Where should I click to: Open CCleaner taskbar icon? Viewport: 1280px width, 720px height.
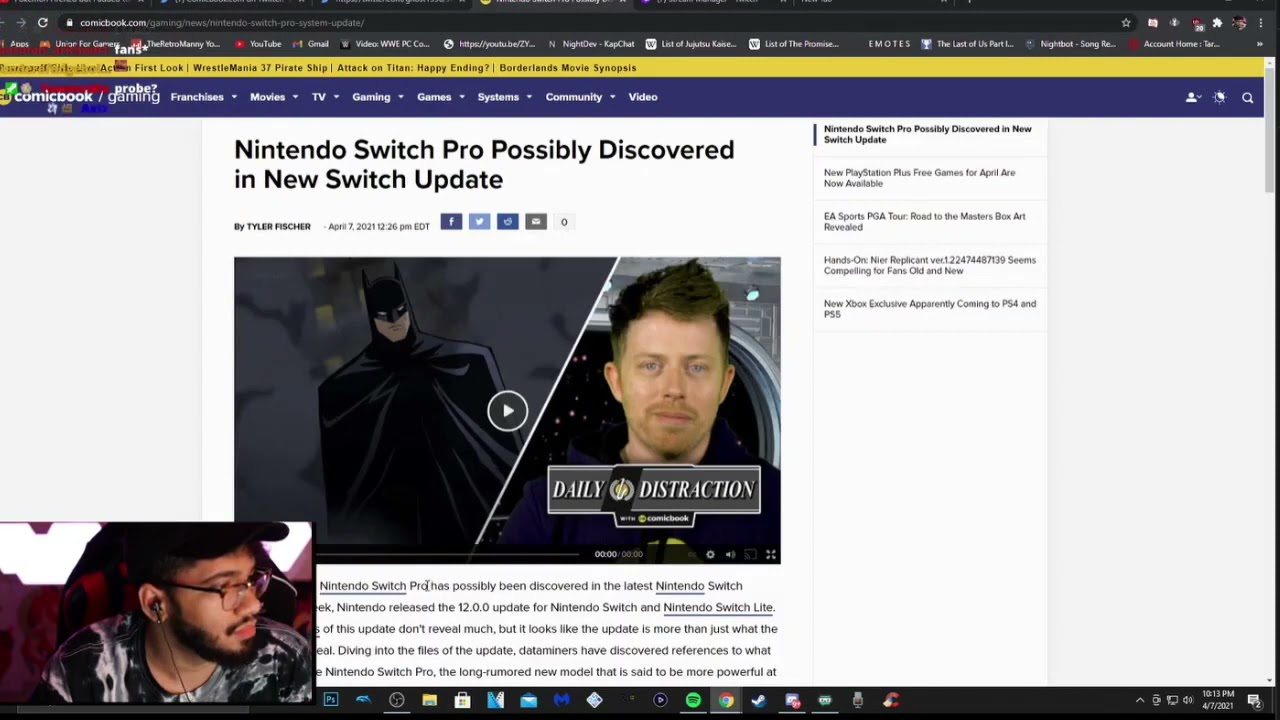pyautogui.click(x=891, y=700)
